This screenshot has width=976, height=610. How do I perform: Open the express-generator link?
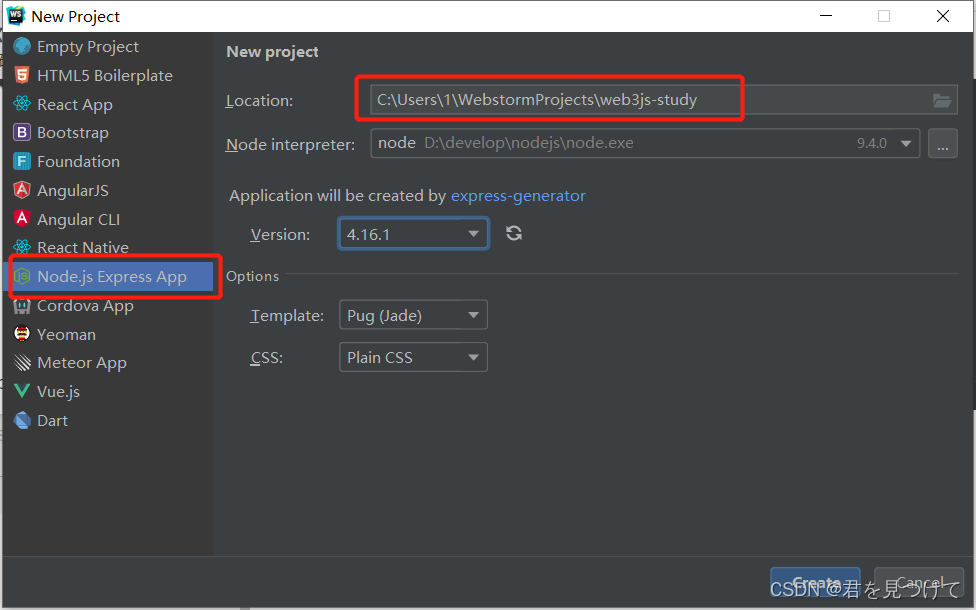click(x=518, y=196)
